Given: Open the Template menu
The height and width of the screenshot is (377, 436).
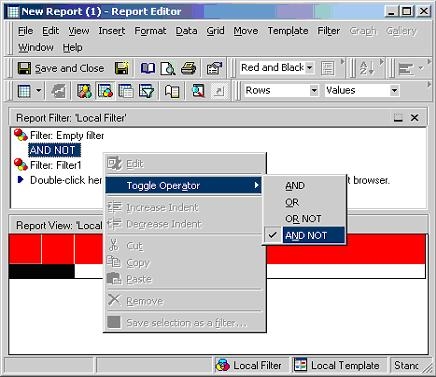Looking at the screenshot, I should pos(288,31).
